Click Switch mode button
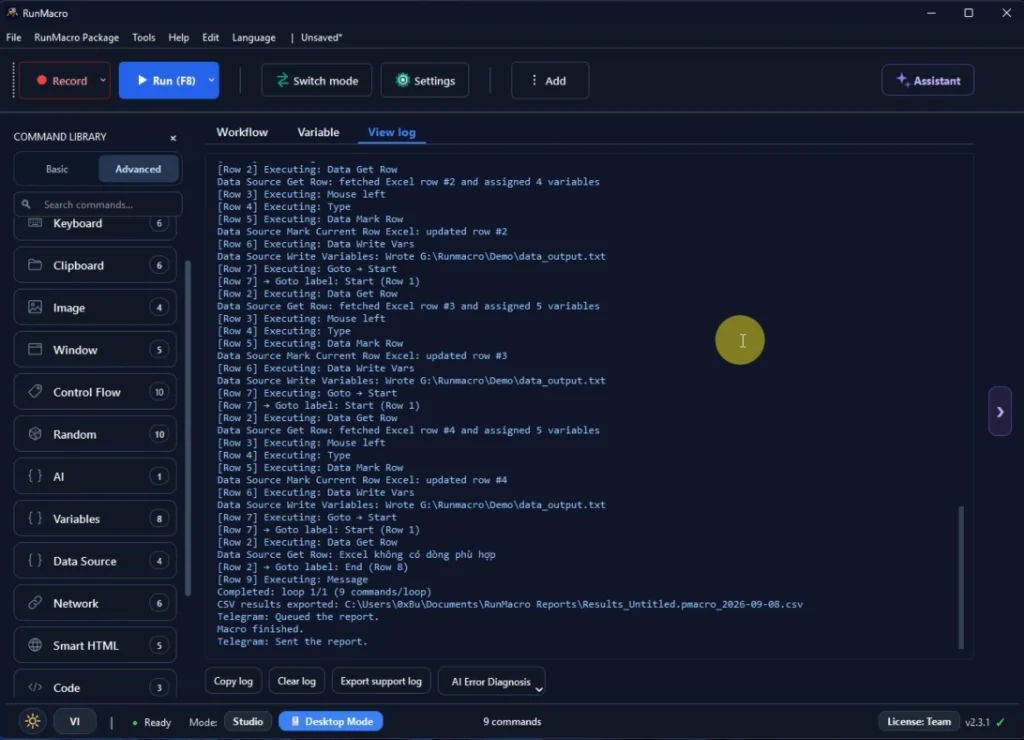1024x740 pixels. coord(317,80)
